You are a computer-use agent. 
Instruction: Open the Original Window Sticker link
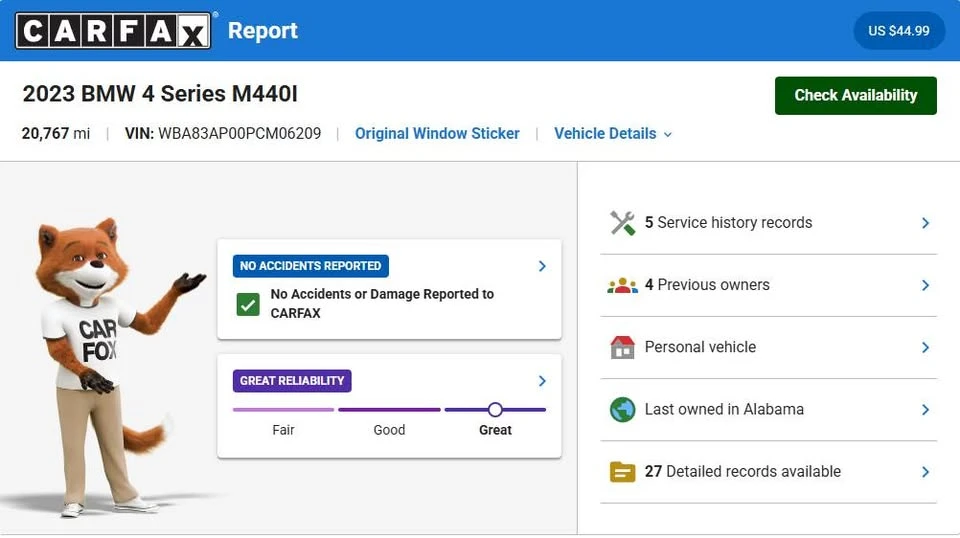point(437,133)
